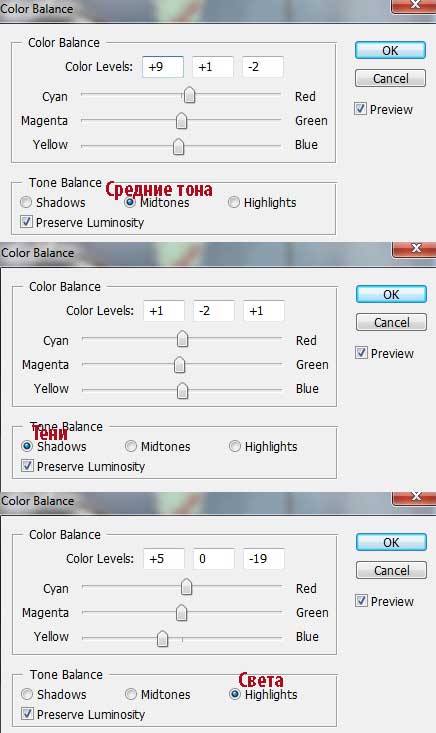Click the -2 field in middle dialog

click(x=214, y=311)
